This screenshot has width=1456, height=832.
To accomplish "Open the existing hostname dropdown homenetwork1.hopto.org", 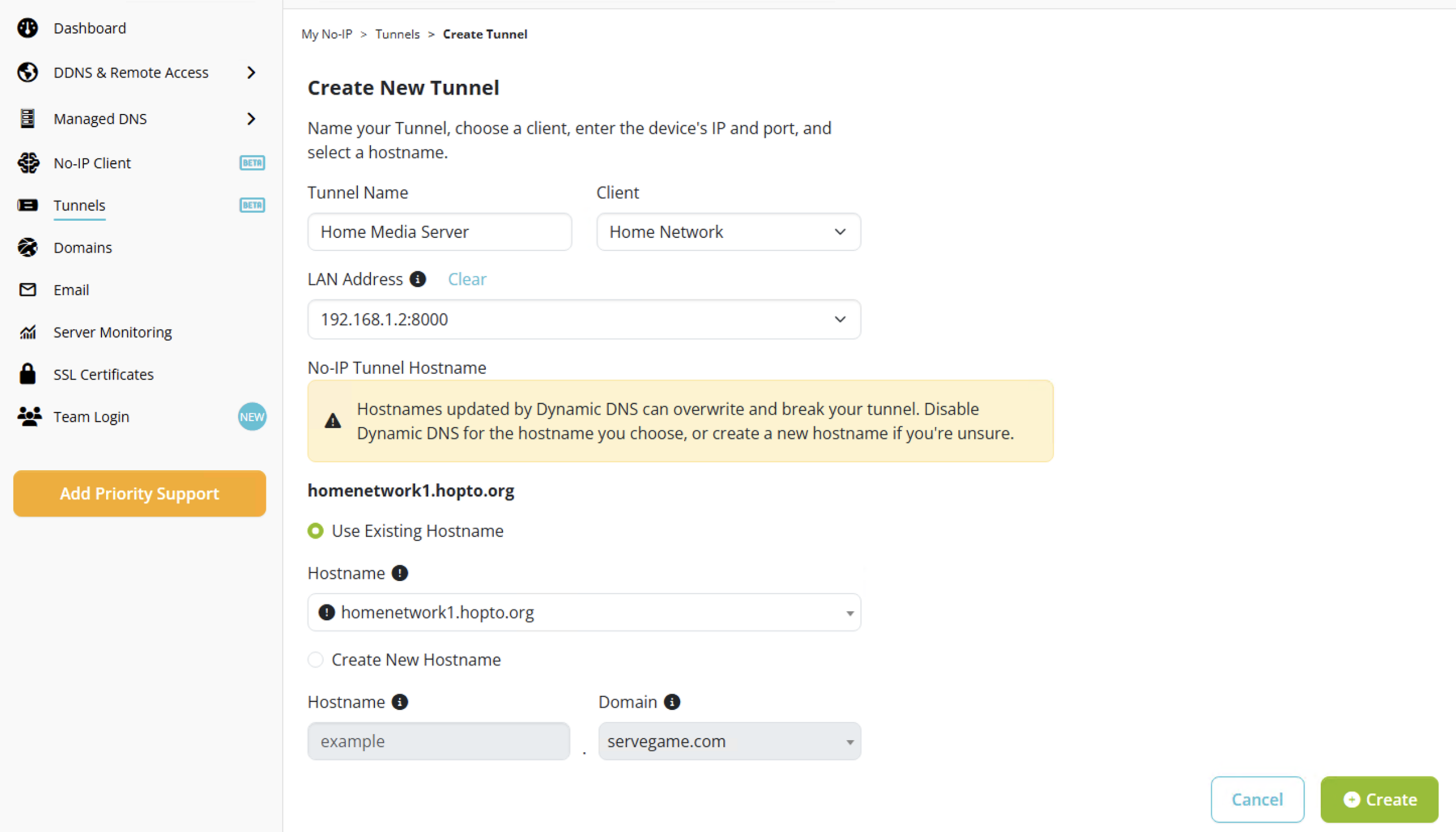I will 584,612.
